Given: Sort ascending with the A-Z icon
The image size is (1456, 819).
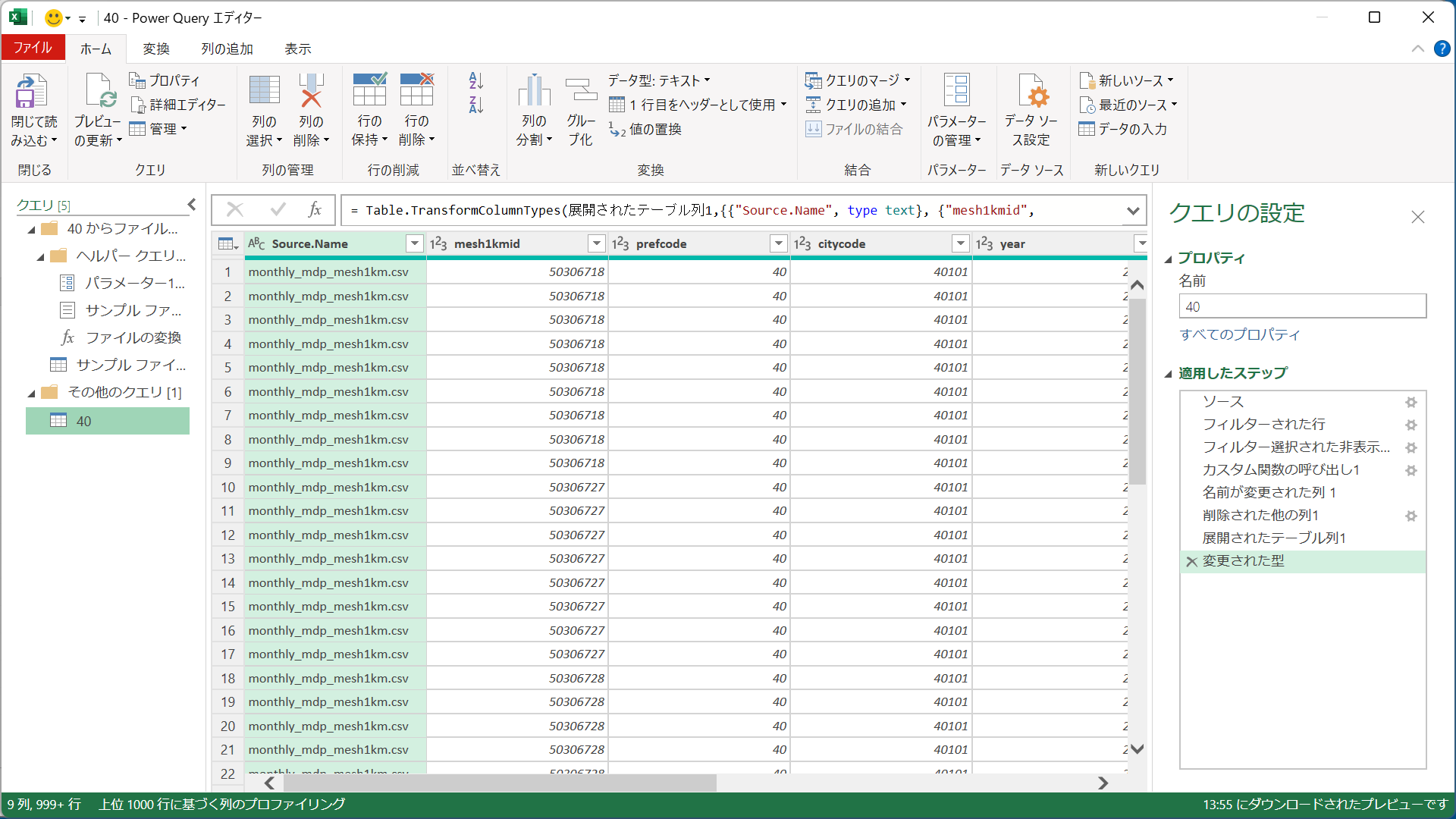Looking at the screenshot, I should (475, 80).
